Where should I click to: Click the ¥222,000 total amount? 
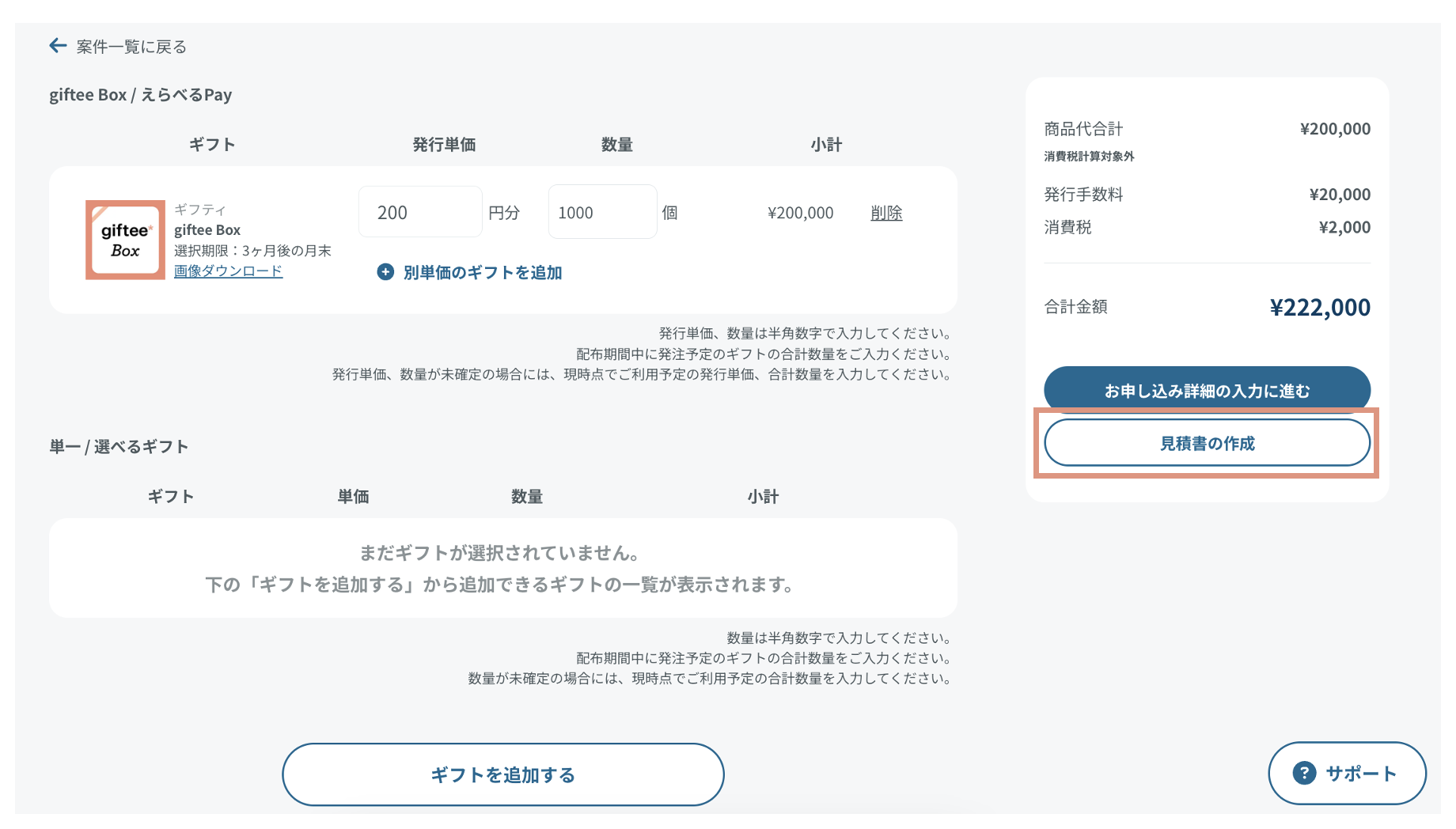coord(1319,307)
